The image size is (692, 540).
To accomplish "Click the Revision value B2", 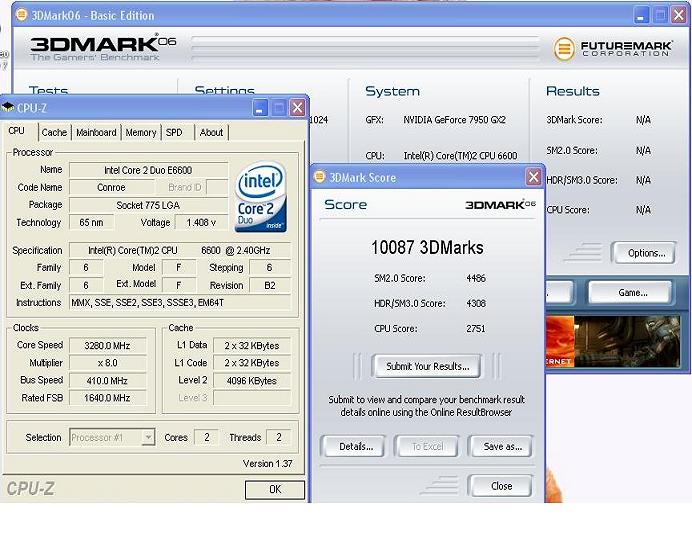I will point(270,285).
